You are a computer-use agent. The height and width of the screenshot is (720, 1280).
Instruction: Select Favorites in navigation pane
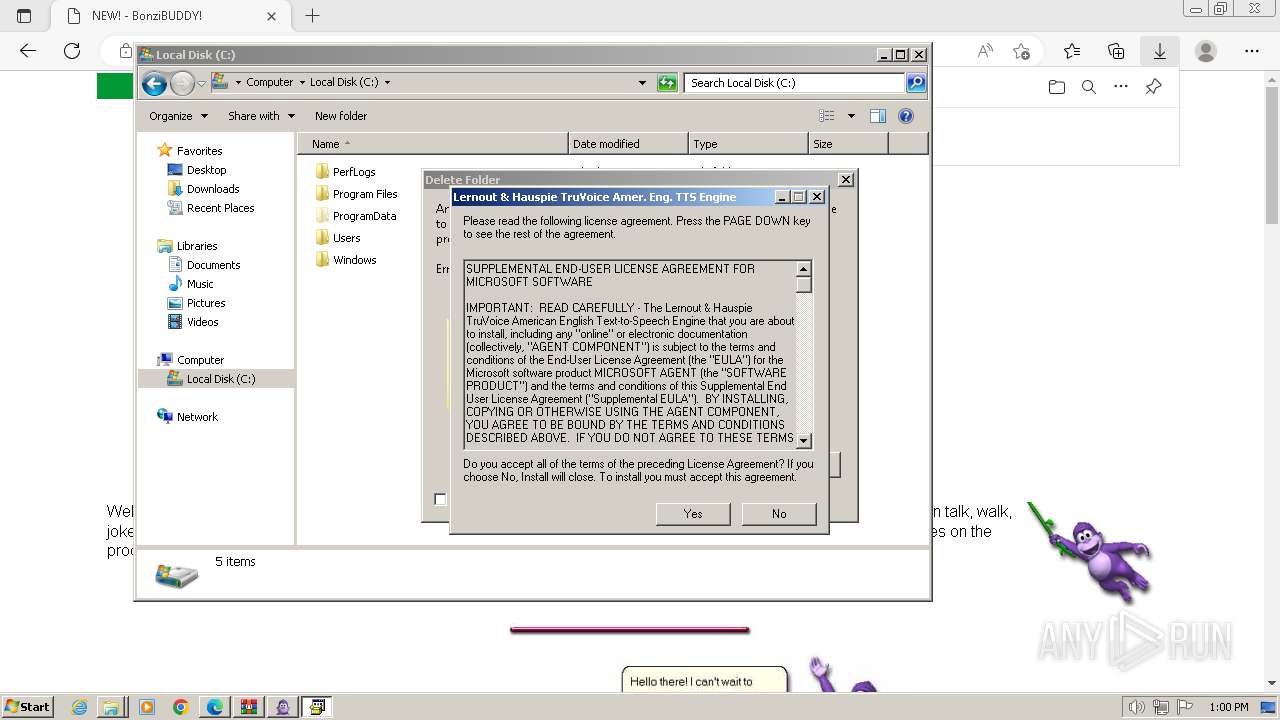[199, 151]
